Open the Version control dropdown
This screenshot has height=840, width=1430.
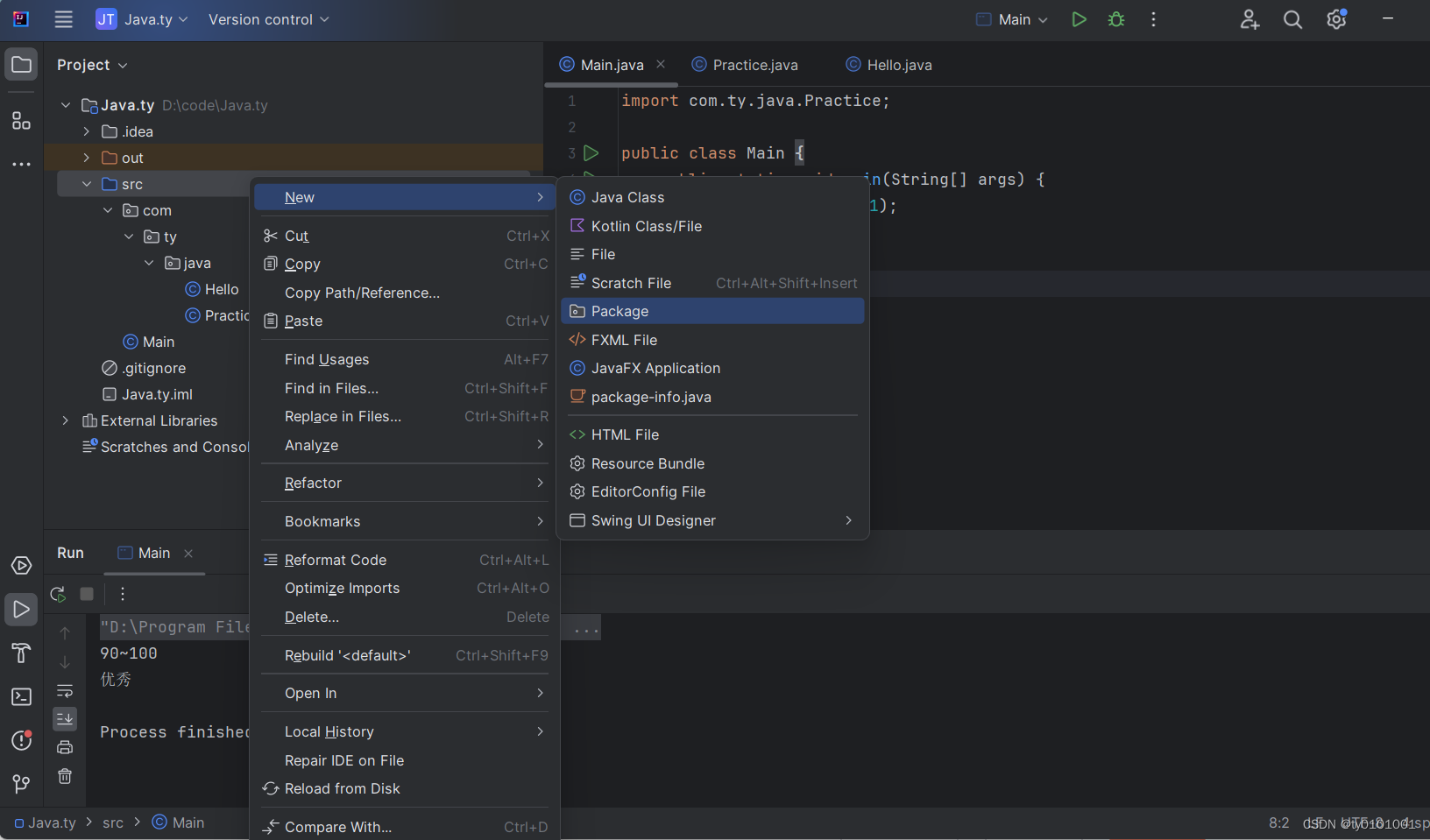[269, 19]
